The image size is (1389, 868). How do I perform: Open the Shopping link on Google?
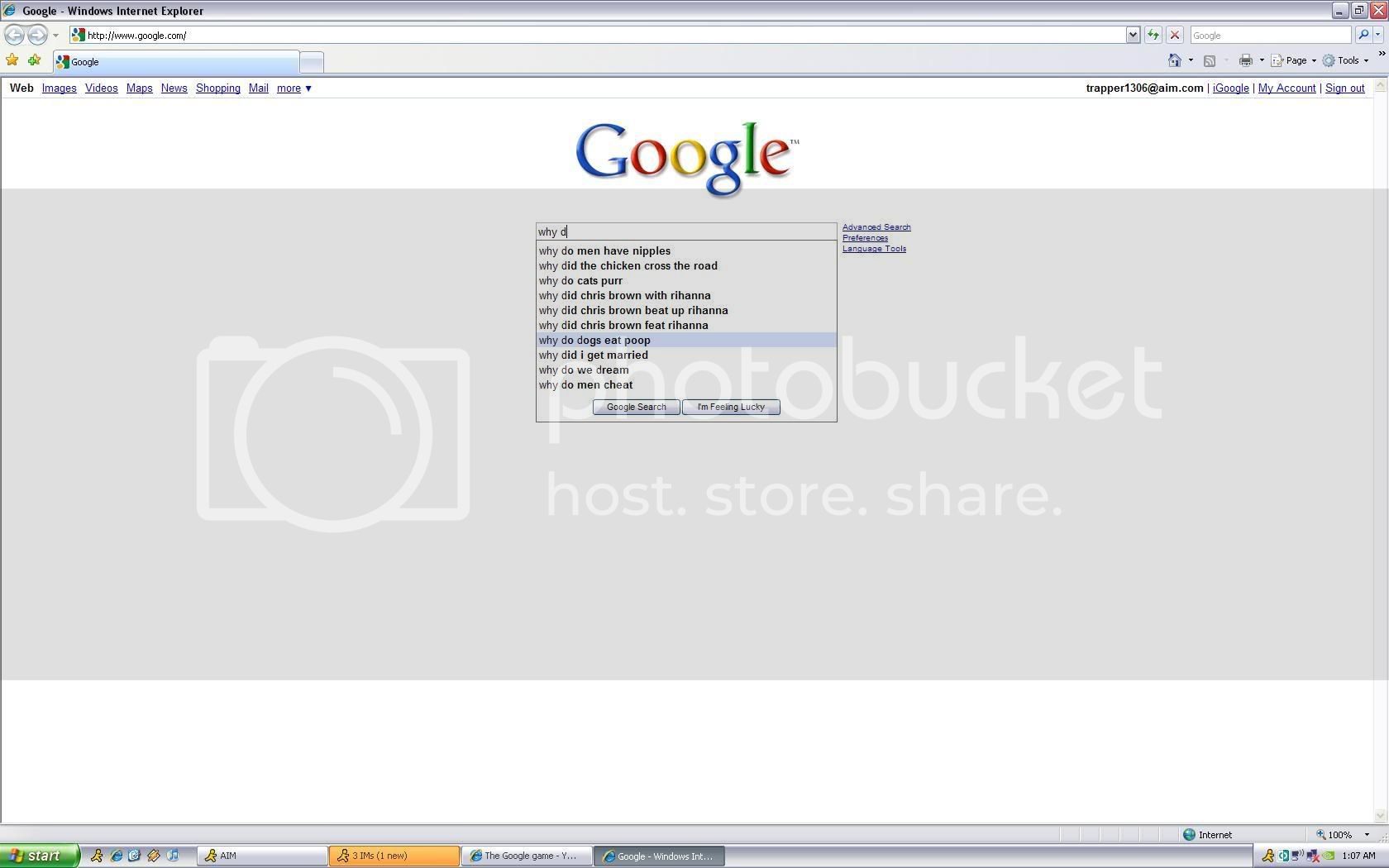(x=217, y=88)
